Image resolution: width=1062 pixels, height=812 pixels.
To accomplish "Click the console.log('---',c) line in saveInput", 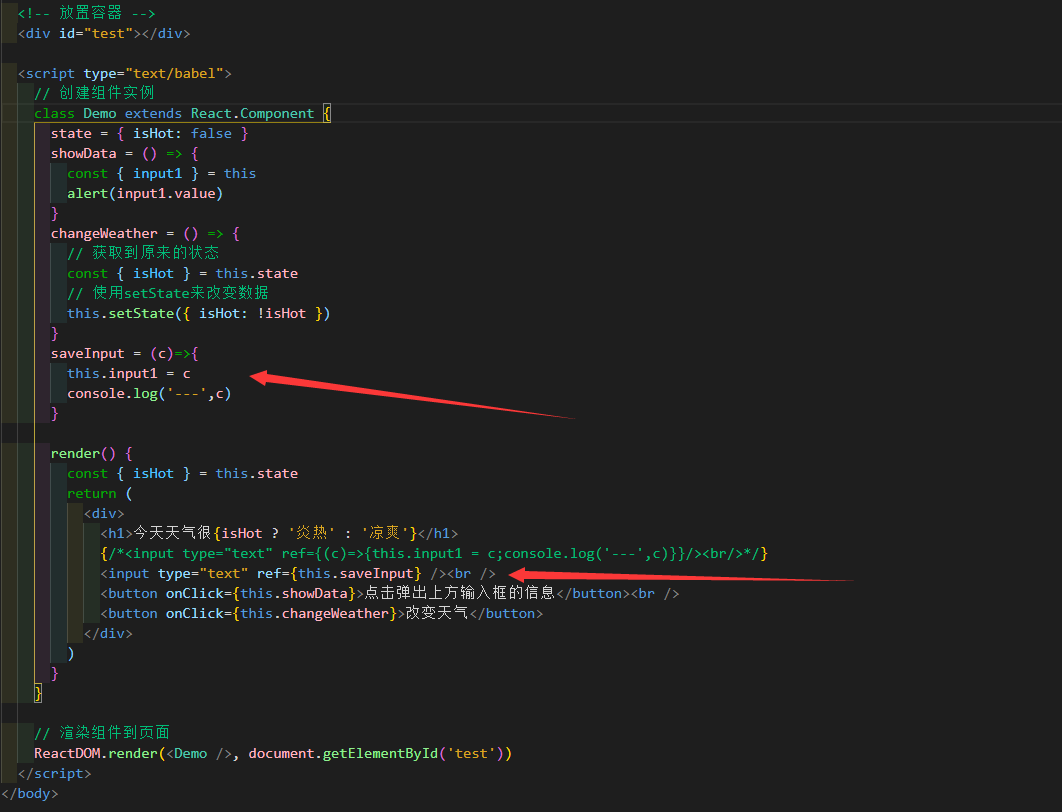I will tap(149, 393).
